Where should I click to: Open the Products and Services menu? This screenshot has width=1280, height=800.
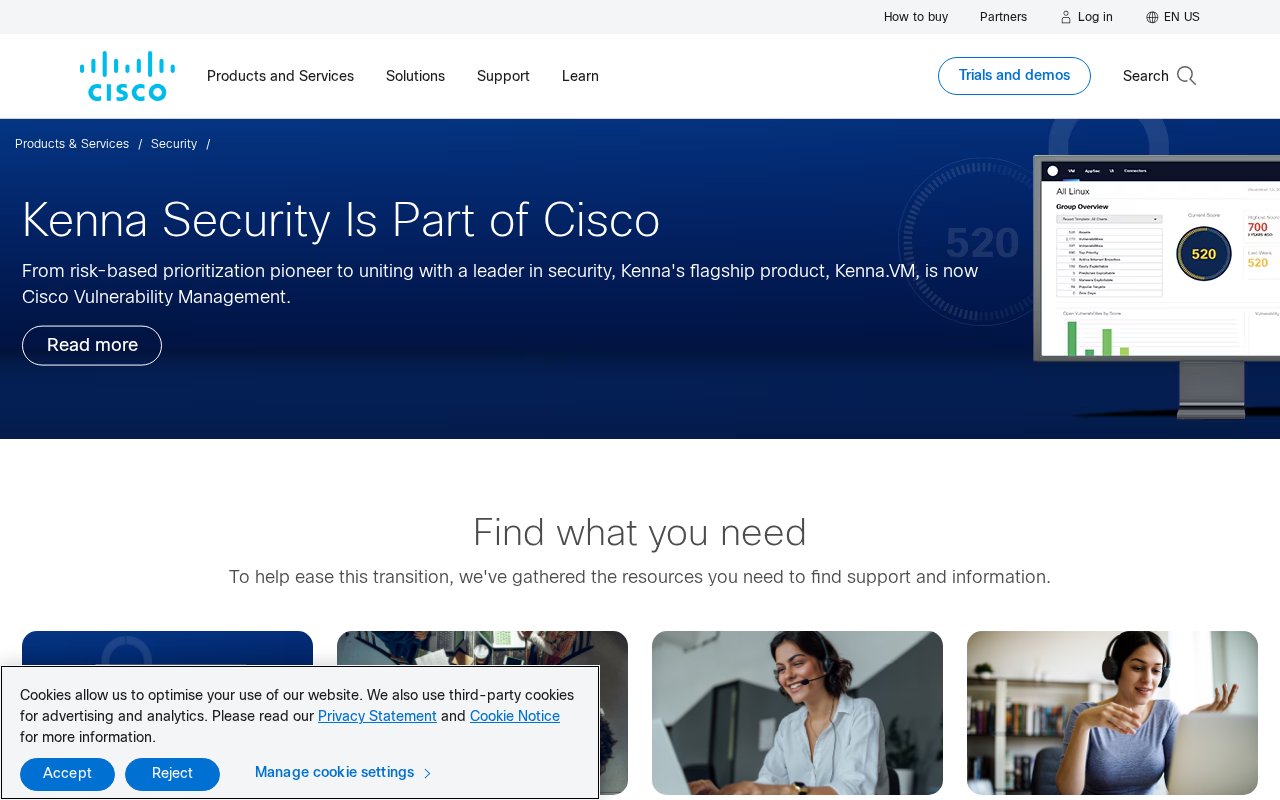click(x=280, y=76)
